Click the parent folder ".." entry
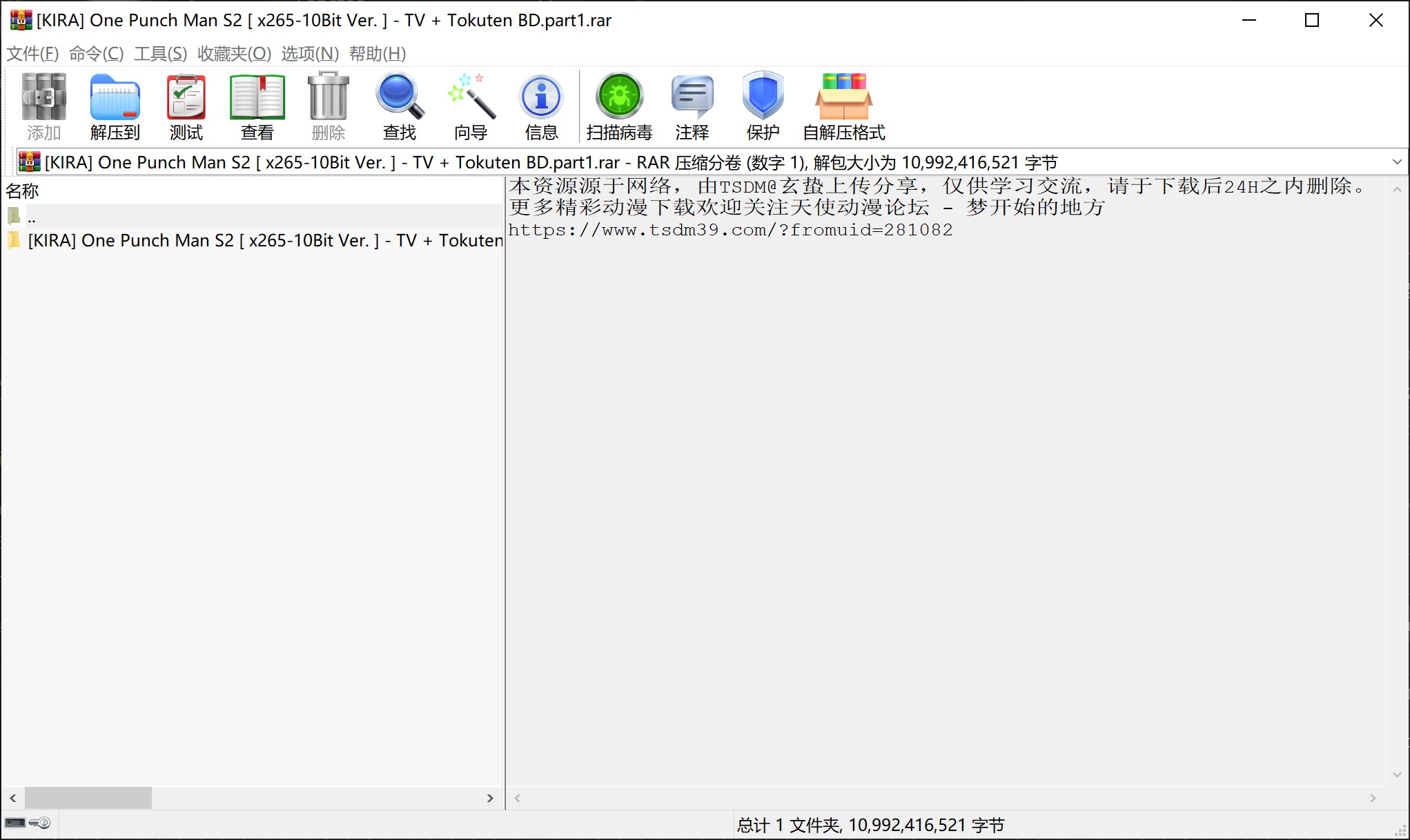The height and width of the screenshot is (840, 1410). 31,217
